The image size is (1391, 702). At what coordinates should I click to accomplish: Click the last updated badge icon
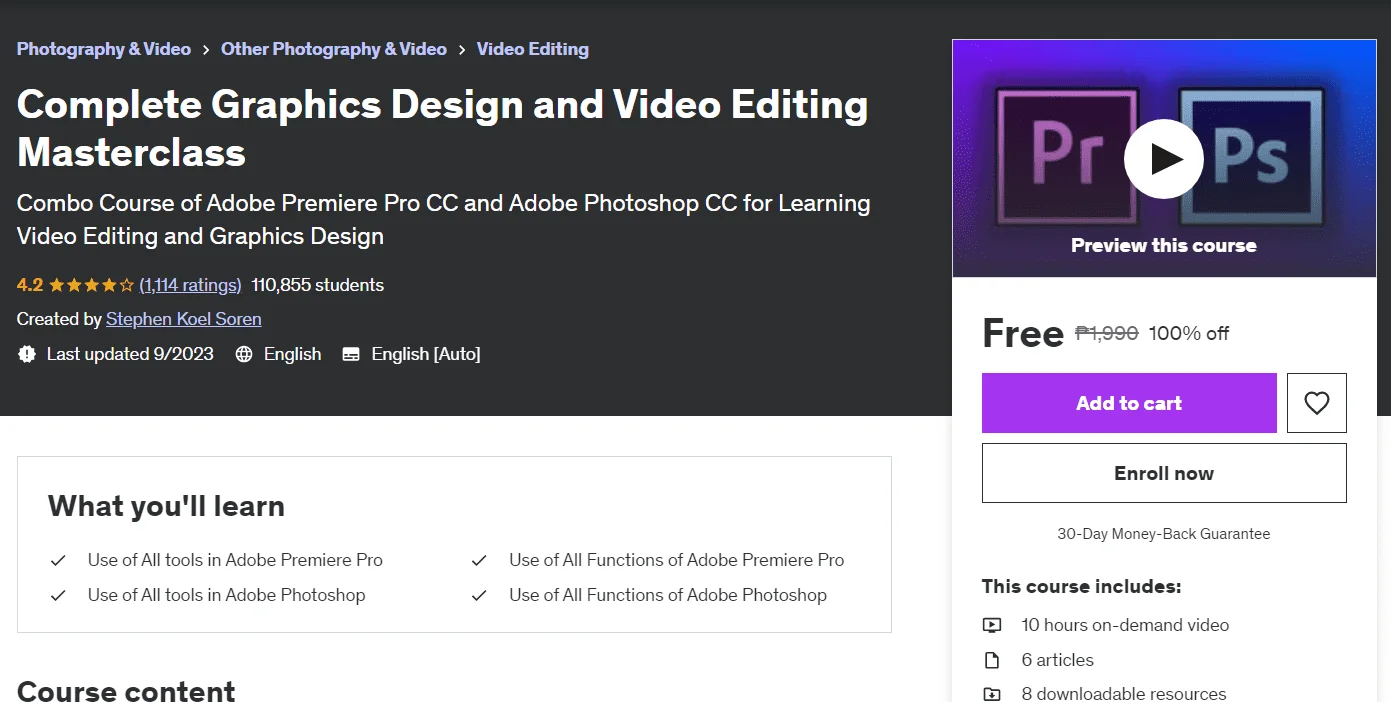[27, 354]
